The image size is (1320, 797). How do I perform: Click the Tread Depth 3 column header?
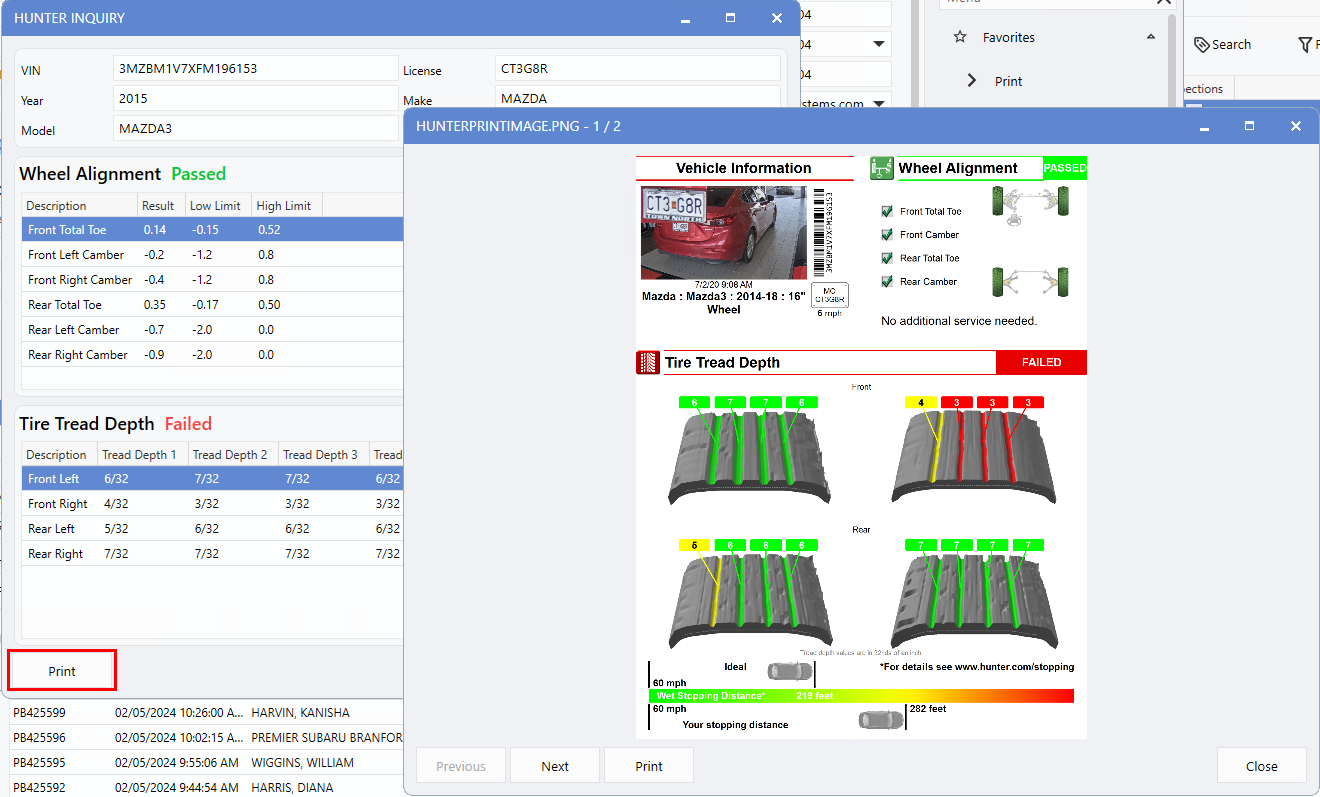(x=323, y=454)
